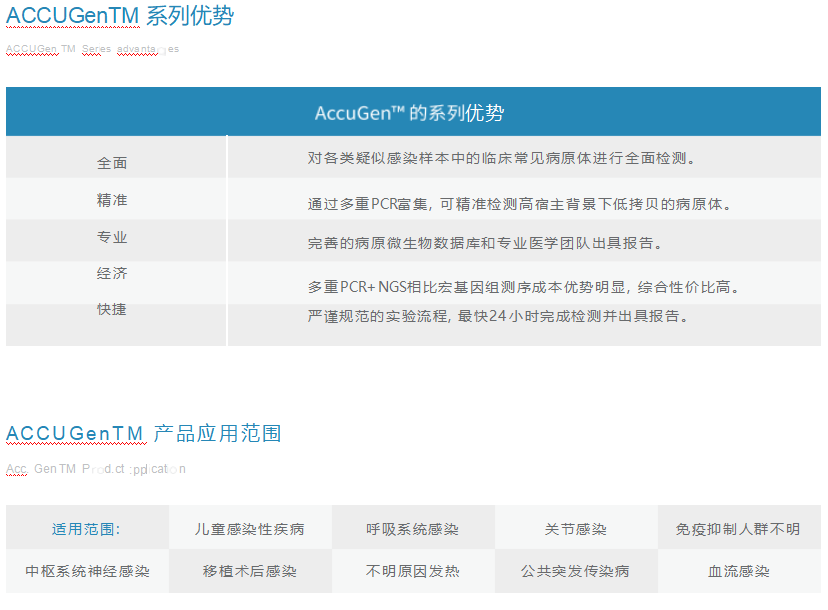Click the heading 'ACCUGenTM 产品应用范围'

click(143, 433)
